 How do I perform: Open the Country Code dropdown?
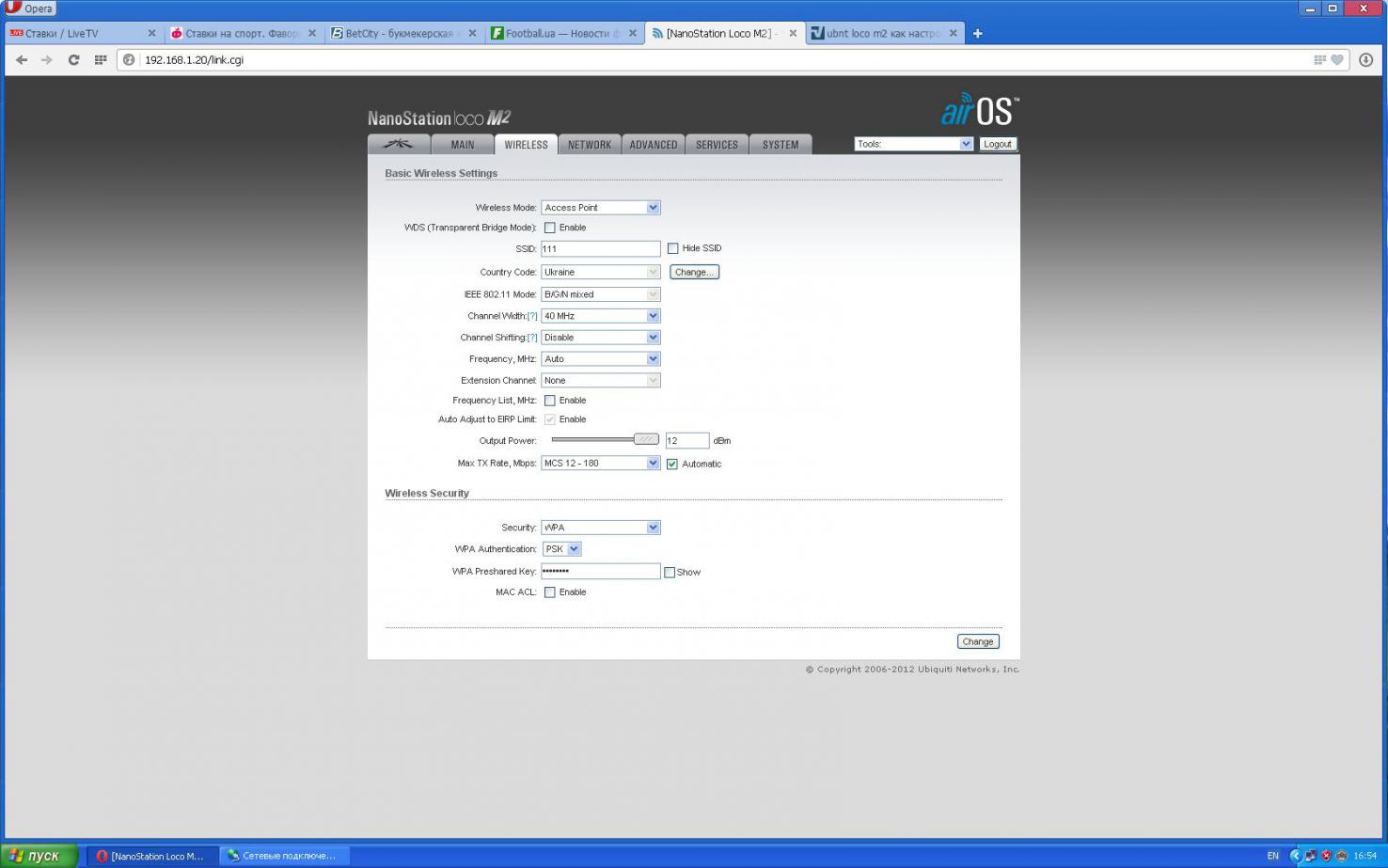point(601,272)
